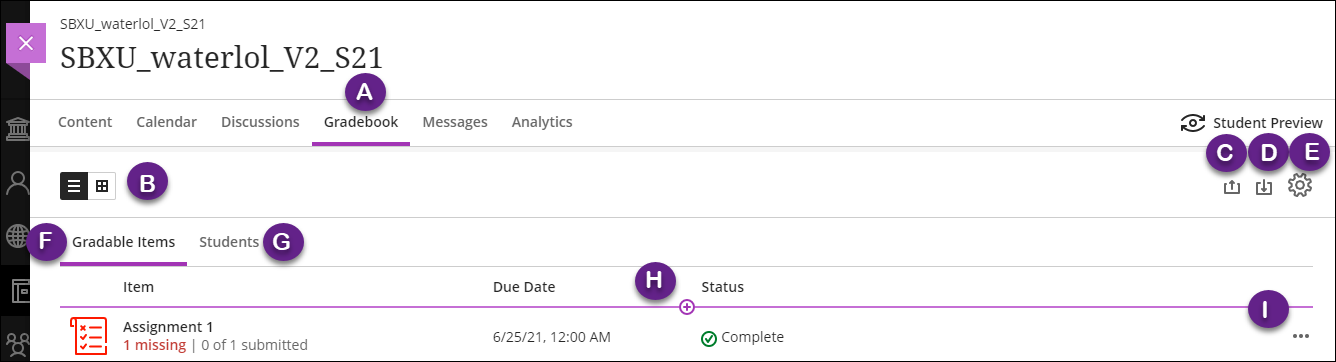This screenshot has height=362, width=1336.
Task: Click the institution building icon in sidebar
Action: 17,131
